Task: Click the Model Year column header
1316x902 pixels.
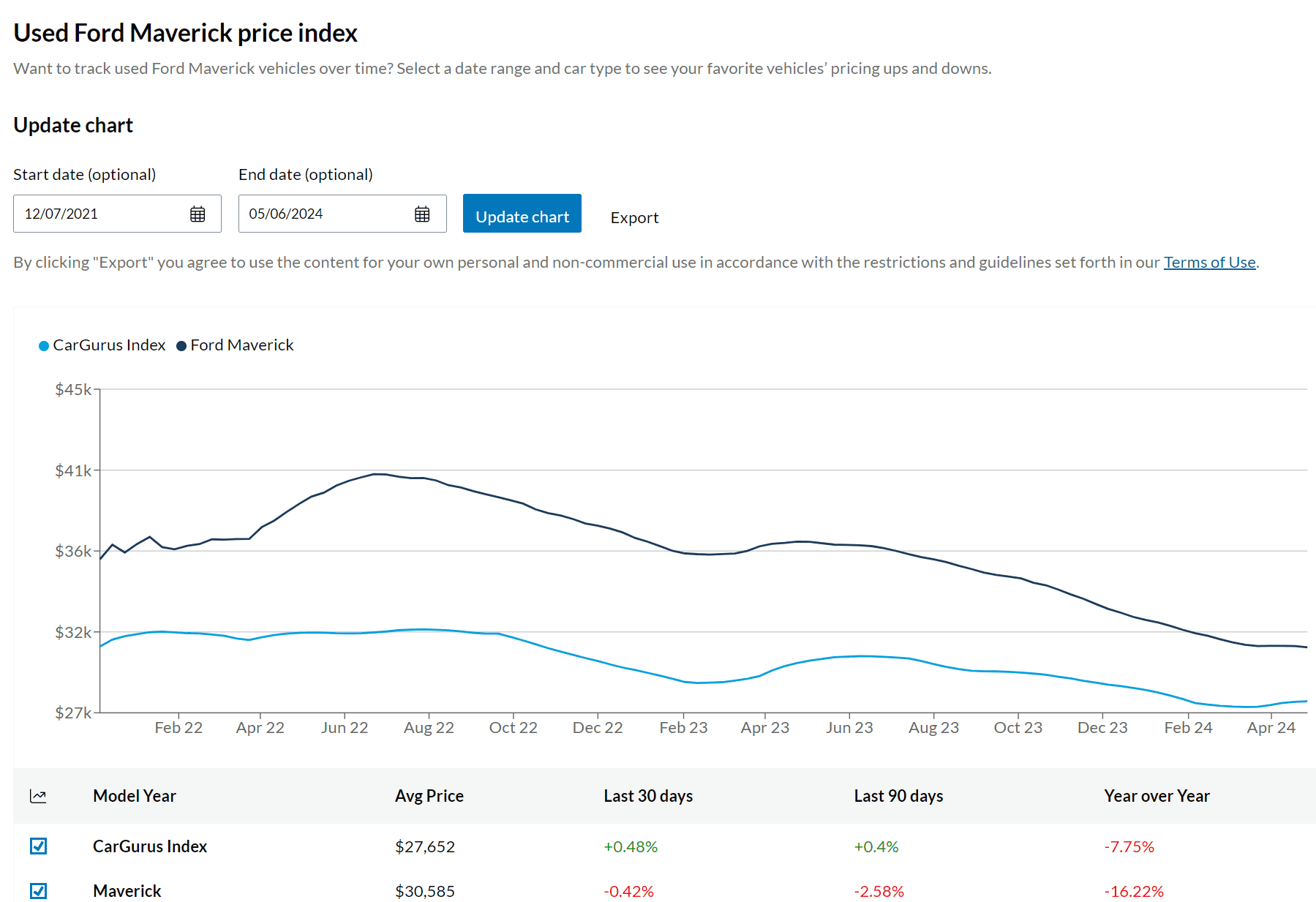Action: click(x=135, y=796)
